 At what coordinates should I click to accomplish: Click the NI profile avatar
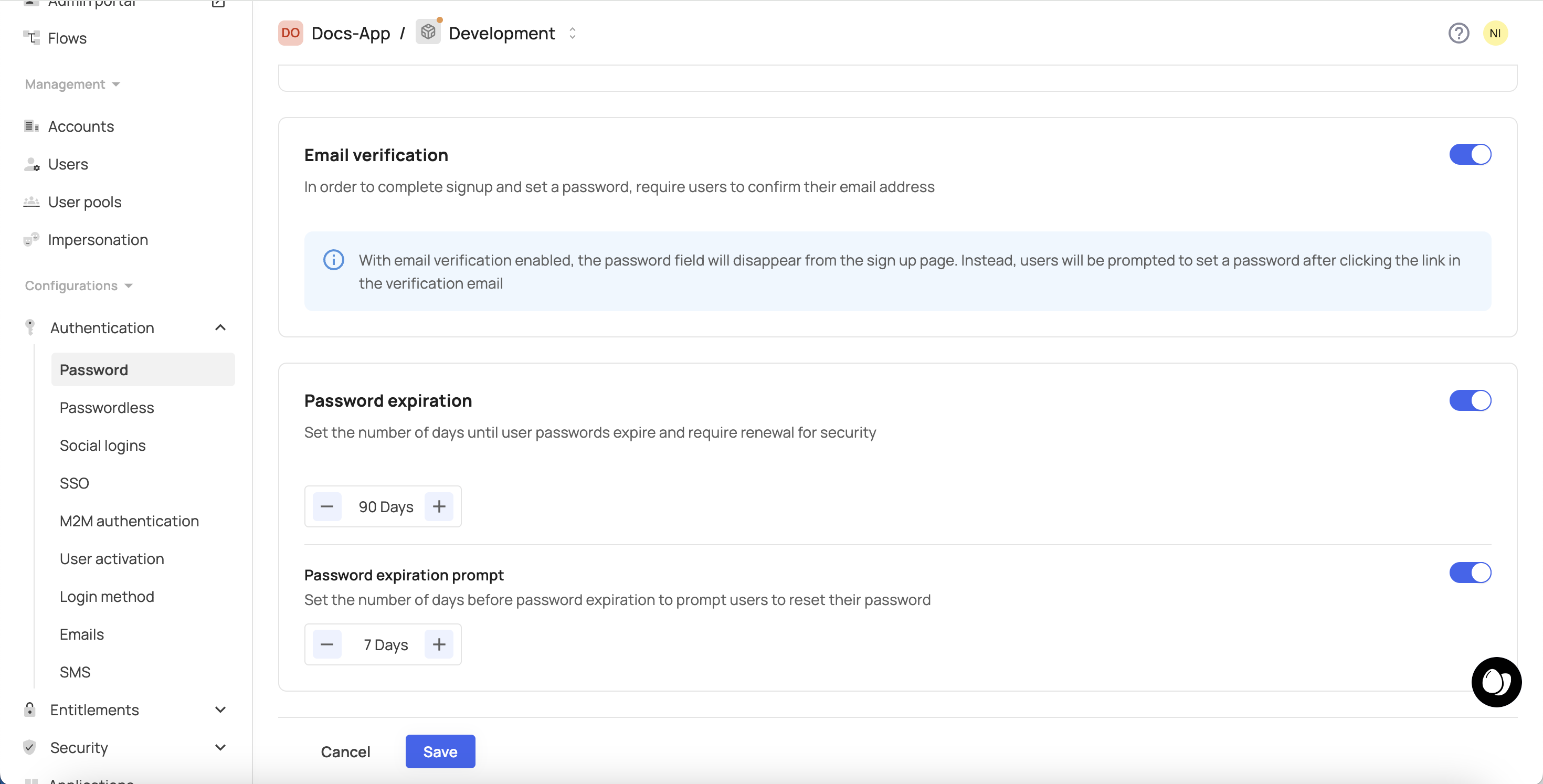click(x=1496, y=33)
